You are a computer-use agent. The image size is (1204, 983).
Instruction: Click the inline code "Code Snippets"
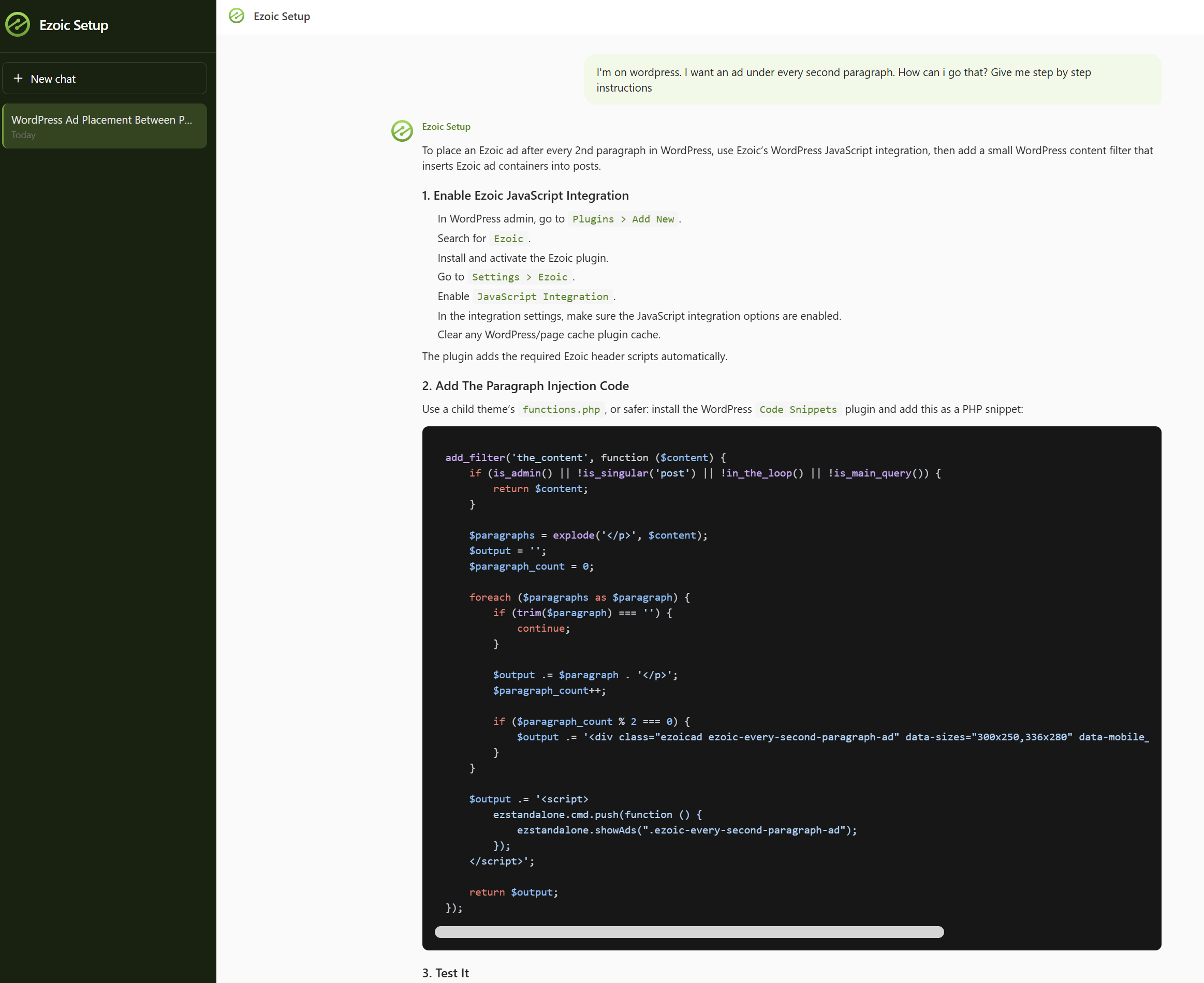pos(798,409)
